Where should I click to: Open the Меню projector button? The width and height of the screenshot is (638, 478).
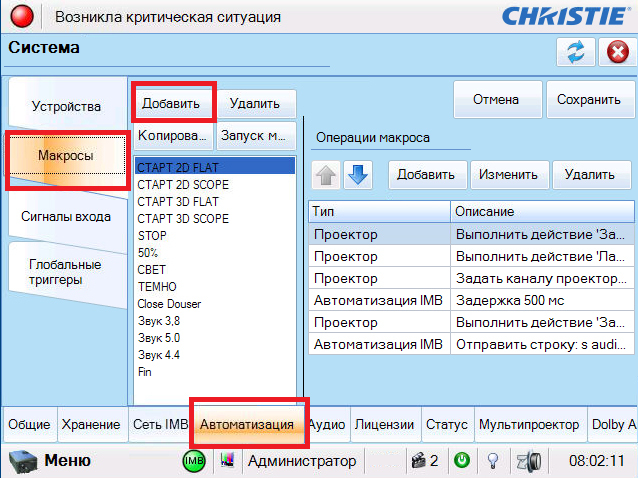click(x=50, y=461)
